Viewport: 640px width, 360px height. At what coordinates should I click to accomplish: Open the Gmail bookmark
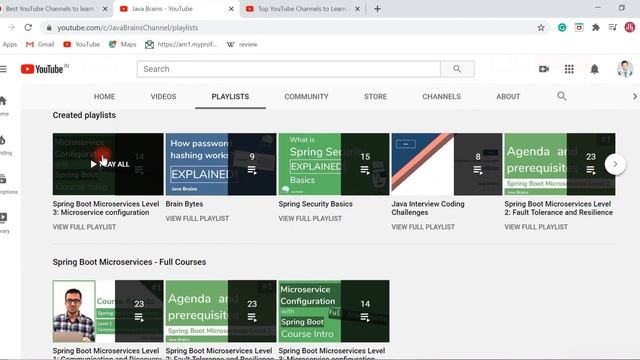coord(40,44)
